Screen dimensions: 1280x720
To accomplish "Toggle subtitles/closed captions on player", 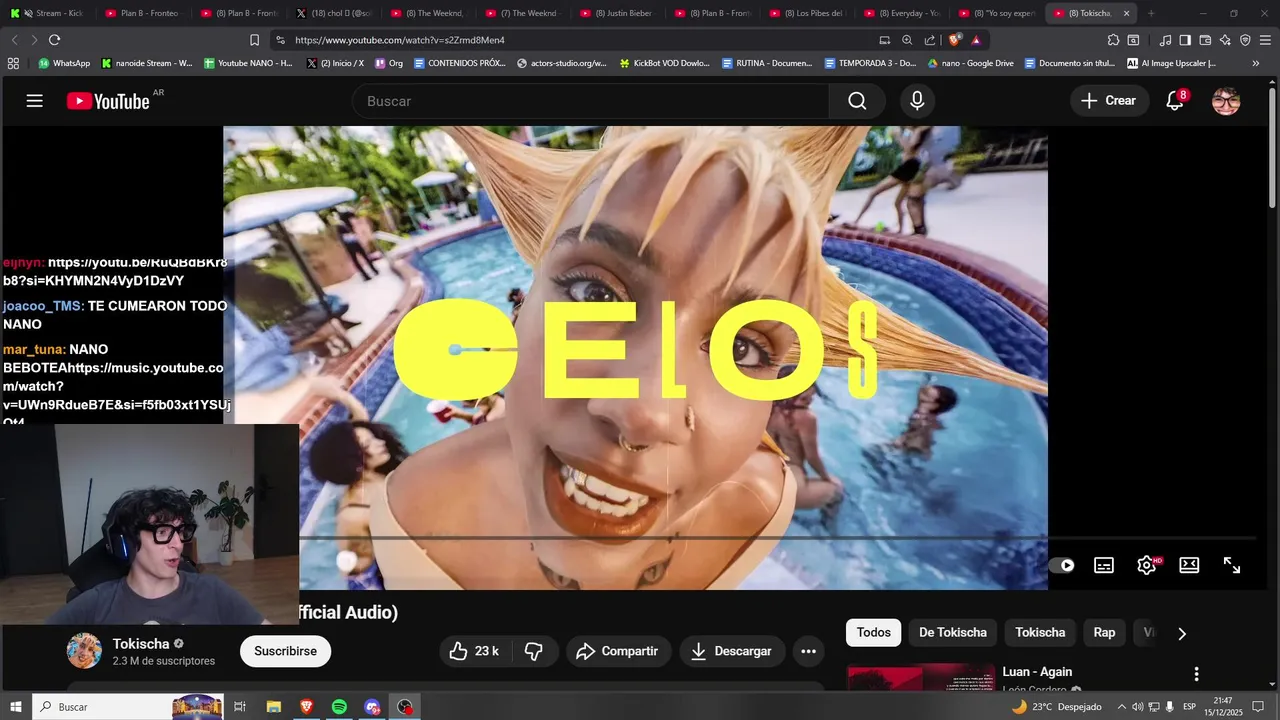I will point(1104,565).
